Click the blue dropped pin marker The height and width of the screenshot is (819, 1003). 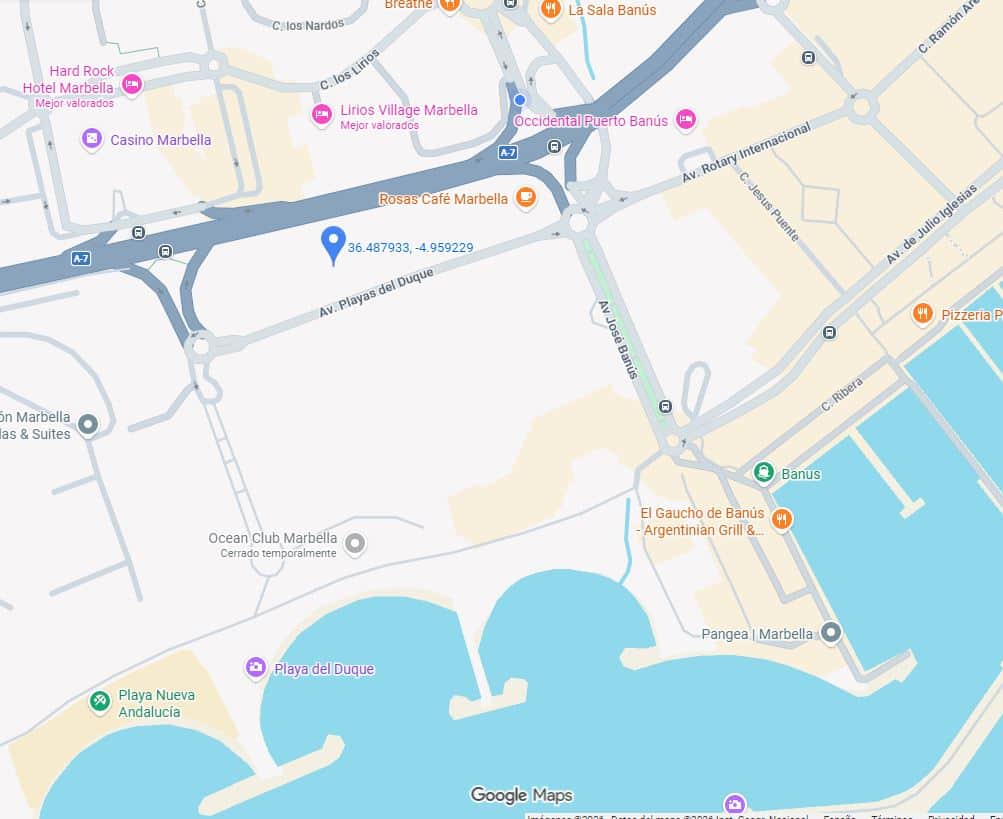click(x=333, y=246)
